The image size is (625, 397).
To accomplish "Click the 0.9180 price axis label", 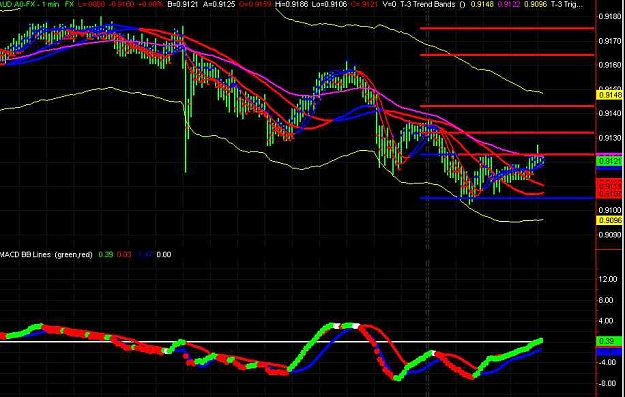I will tap(610, 17).
